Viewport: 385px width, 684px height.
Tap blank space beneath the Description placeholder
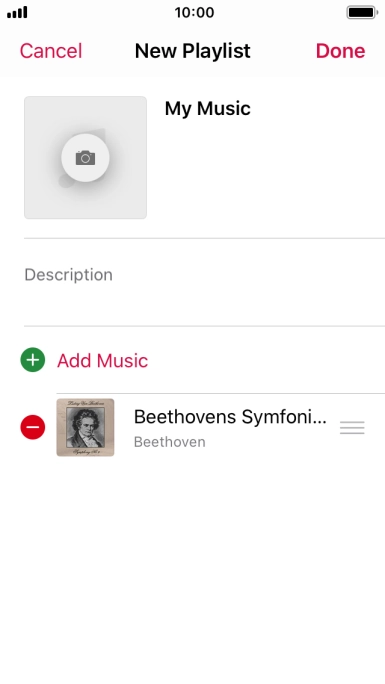(x=204, y=305)
